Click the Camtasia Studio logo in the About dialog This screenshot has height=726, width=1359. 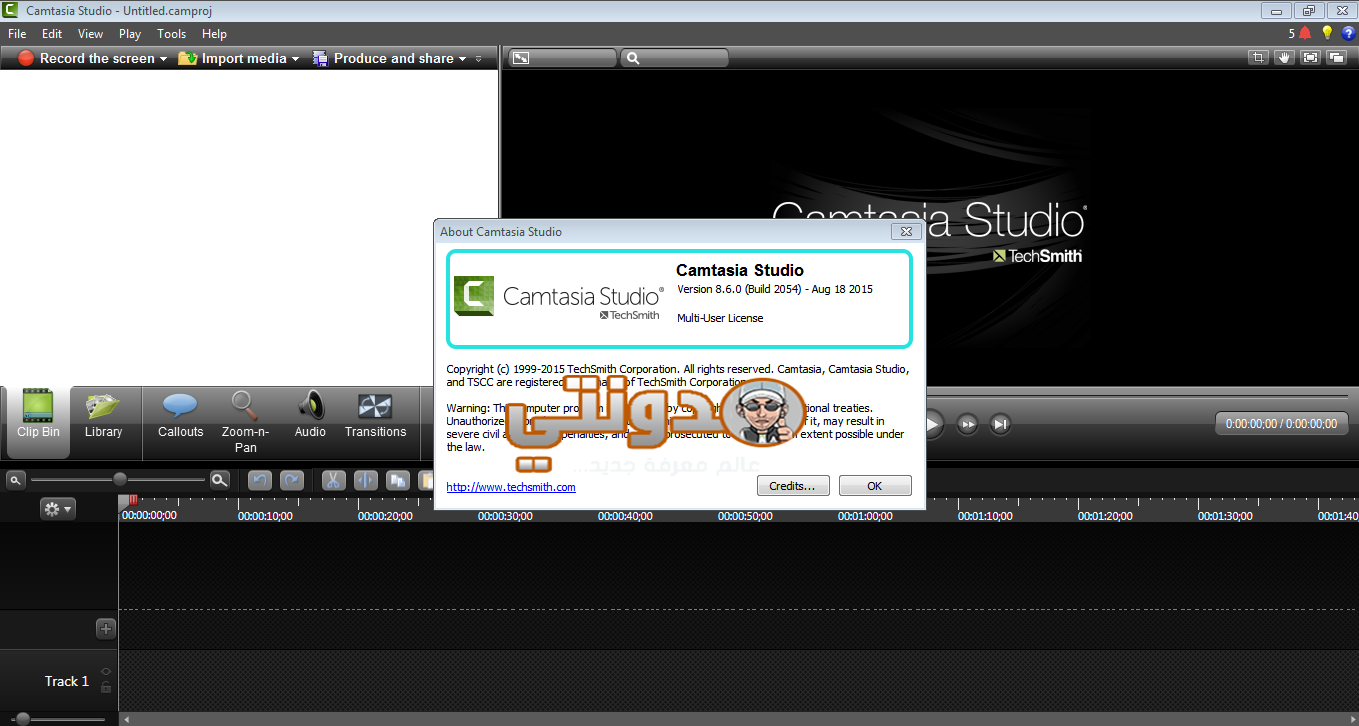point(559,297)
